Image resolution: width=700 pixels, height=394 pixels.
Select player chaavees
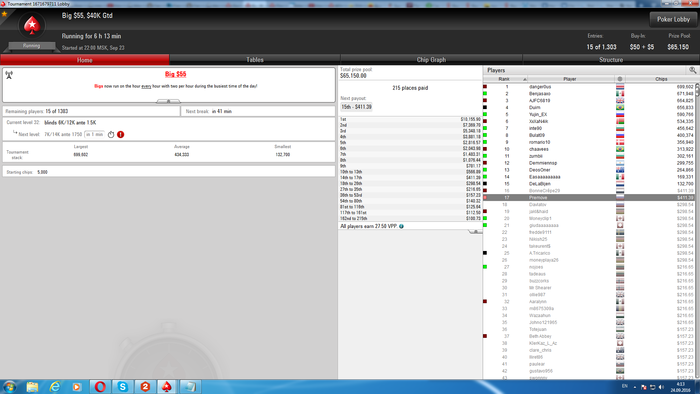[589, 149]
